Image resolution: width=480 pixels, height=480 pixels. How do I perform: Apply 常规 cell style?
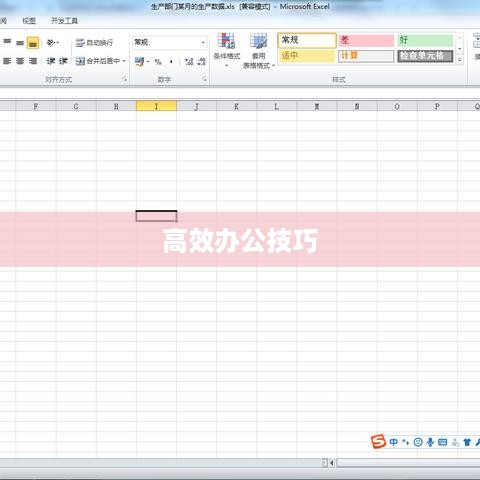click(307, 40)
